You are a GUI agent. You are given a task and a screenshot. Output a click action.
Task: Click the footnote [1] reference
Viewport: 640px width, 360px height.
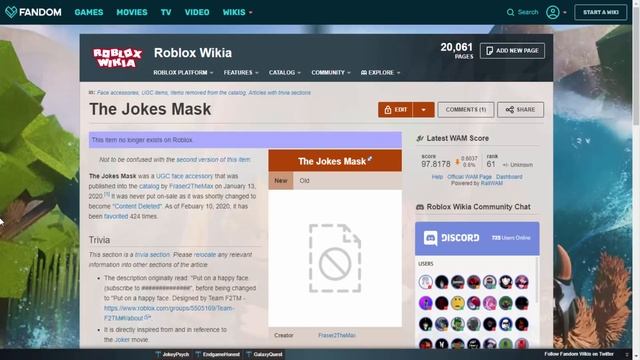[x=107, y=195]
